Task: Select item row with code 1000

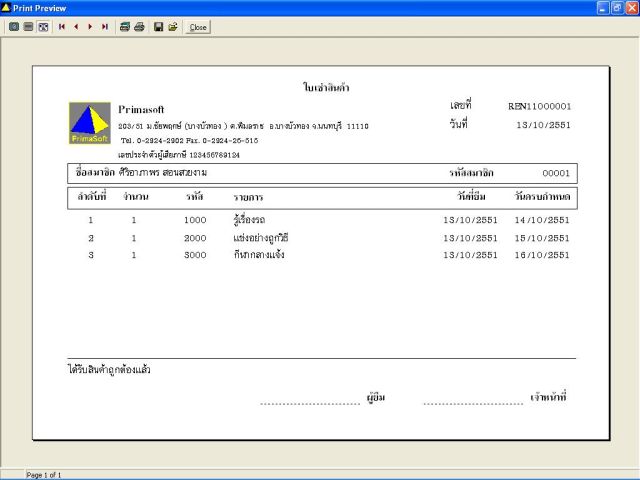Action: click(x=322, y=220)
